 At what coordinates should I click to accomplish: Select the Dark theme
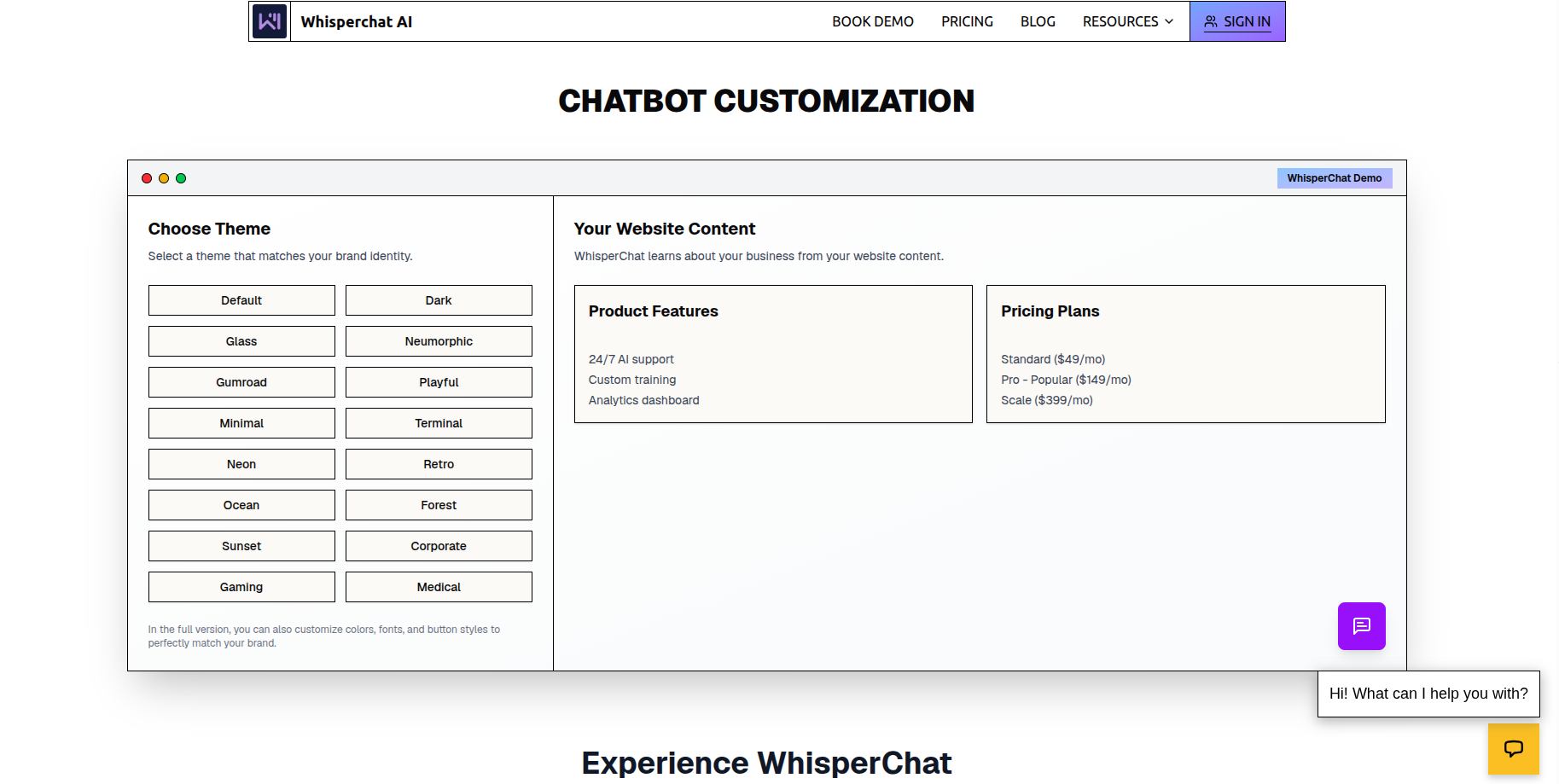tap(439, 300)
